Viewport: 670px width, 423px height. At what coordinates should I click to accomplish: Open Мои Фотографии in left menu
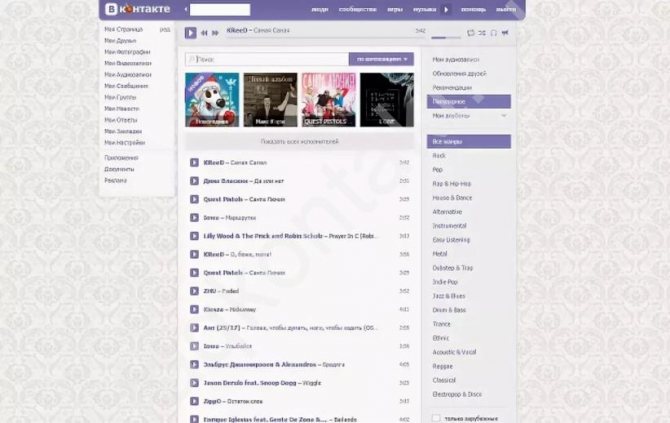click(x=127, y=52)
